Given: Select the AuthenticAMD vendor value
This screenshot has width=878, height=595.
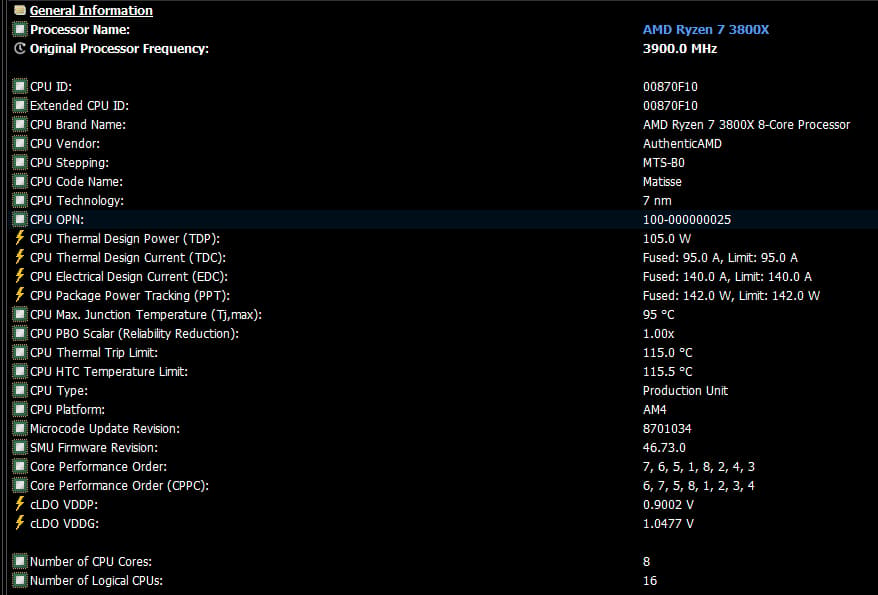Looking at the screenshot, I should (x=682, y=144).
